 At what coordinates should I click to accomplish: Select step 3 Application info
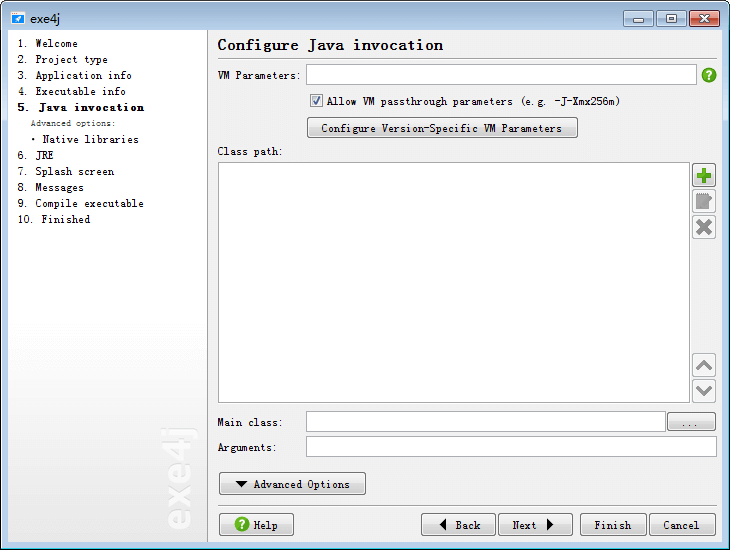coord(75,75)
